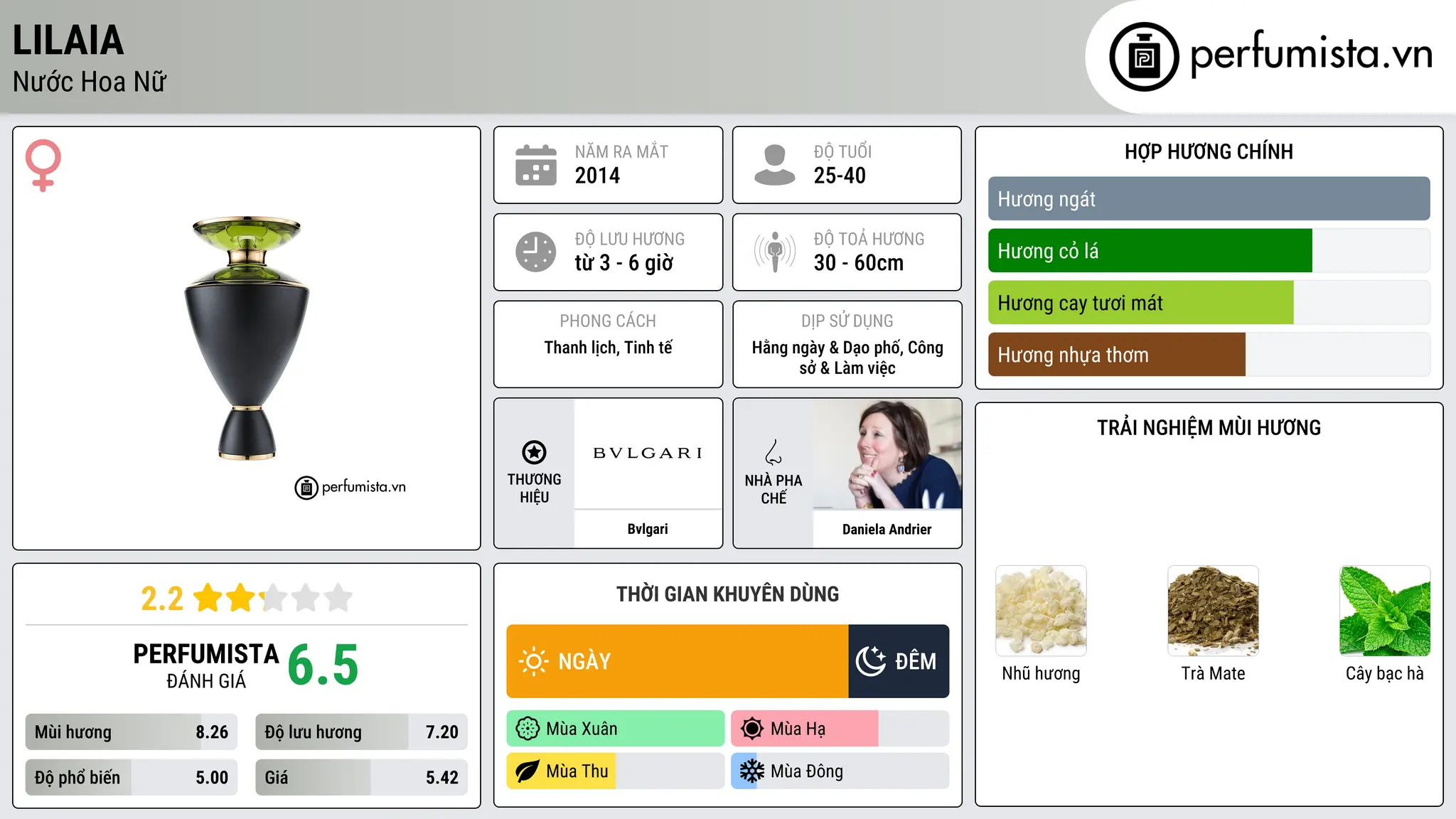Viewport: 1456px width, 819px height.
Task: Click the 2.2 star rating number
Action: [162, 599]
